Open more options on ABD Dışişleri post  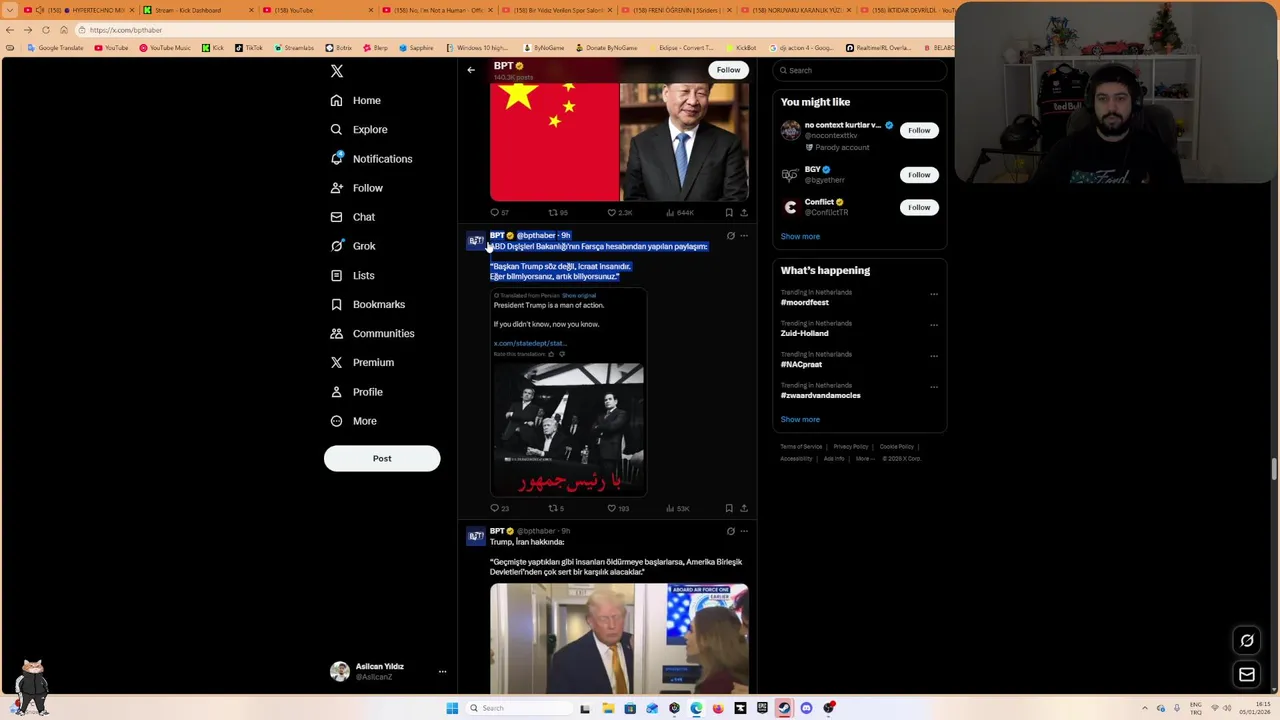pos(744,236)
